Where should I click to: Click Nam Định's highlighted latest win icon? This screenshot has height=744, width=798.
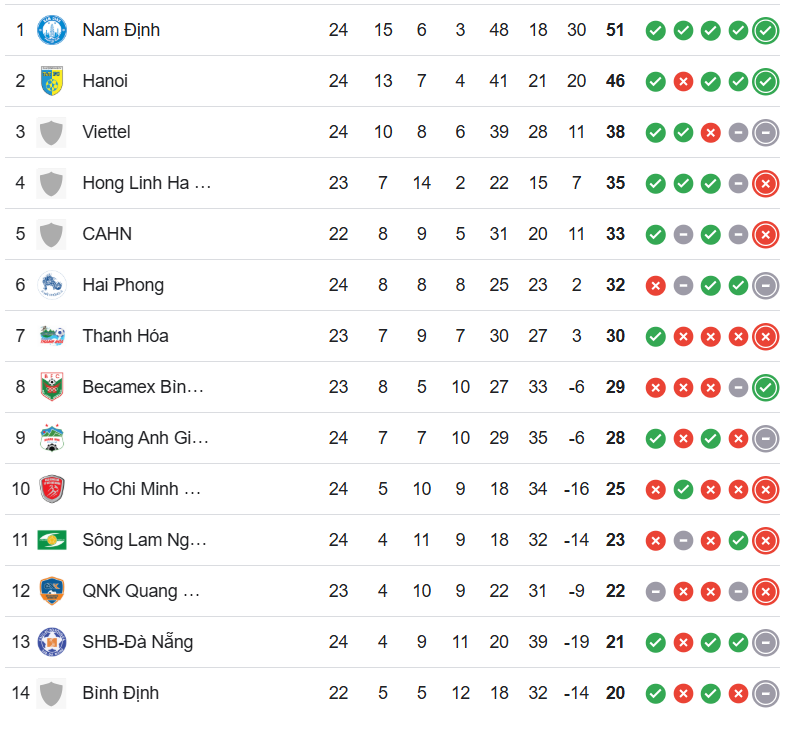pos(766,31)
